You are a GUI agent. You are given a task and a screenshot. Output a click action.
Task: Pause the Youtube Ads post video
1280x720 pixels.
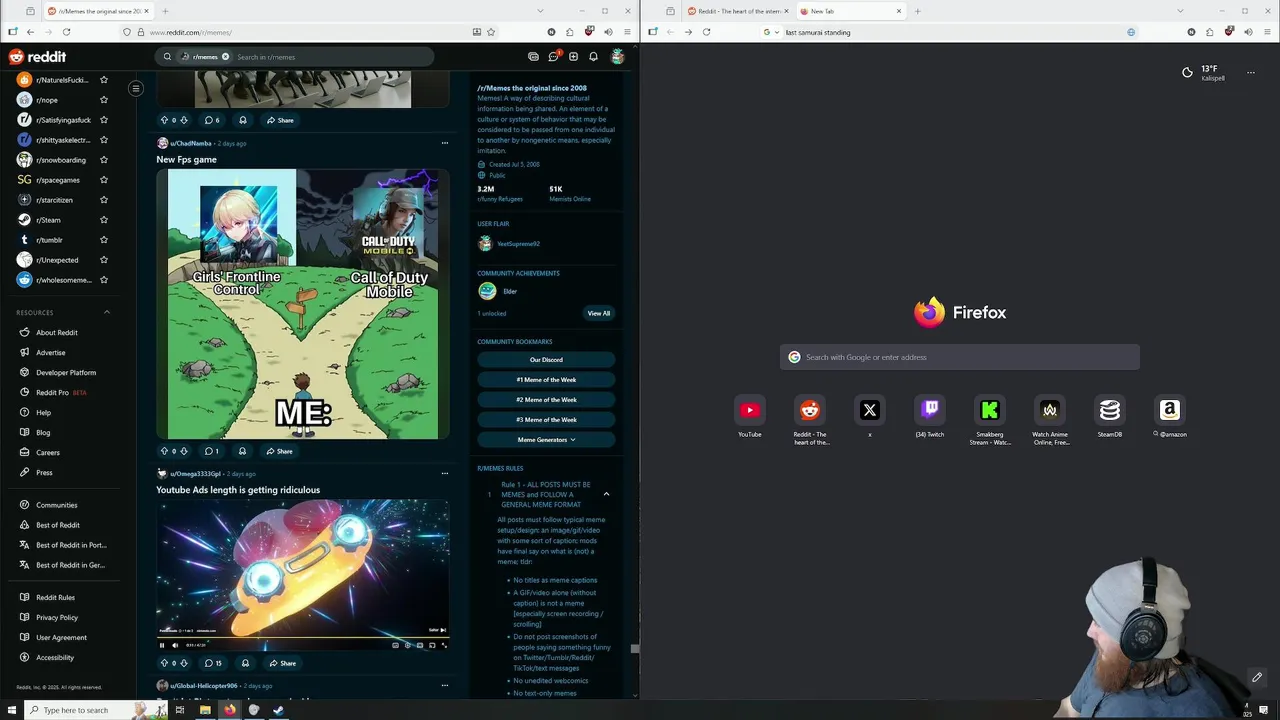(x=163, y=645)
